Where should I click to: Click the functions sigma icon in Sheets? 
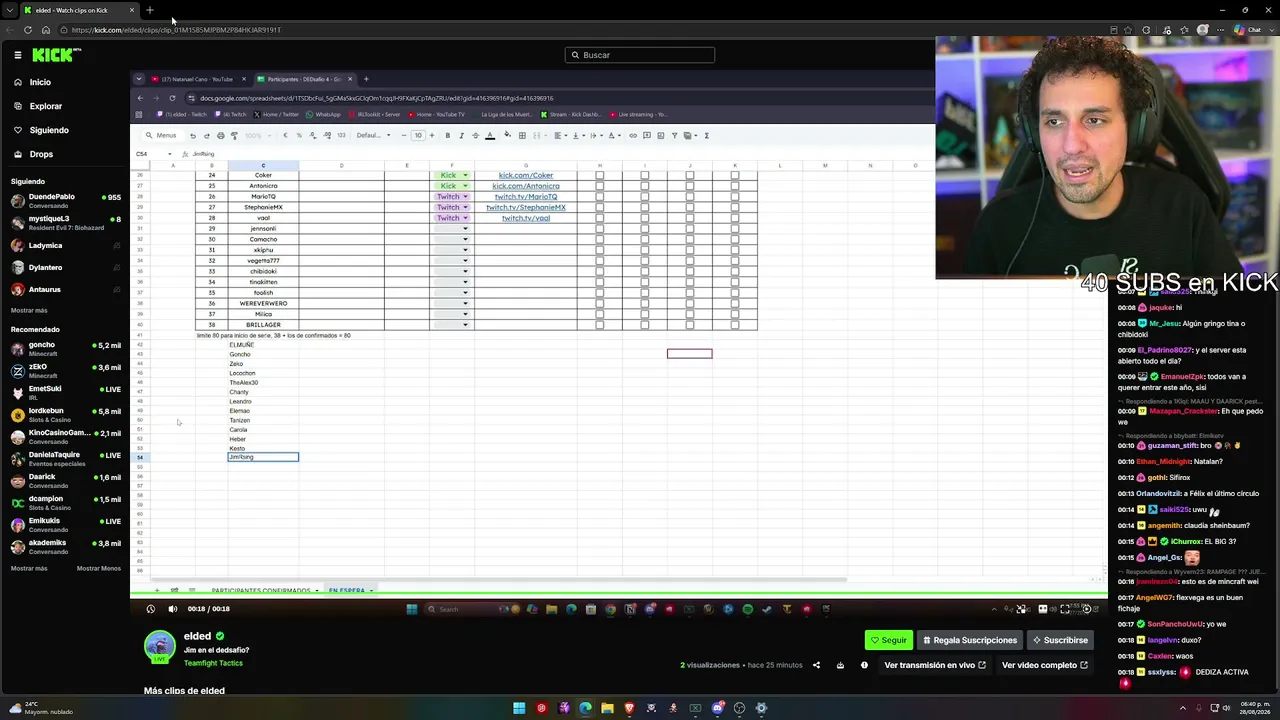point(706,136)
